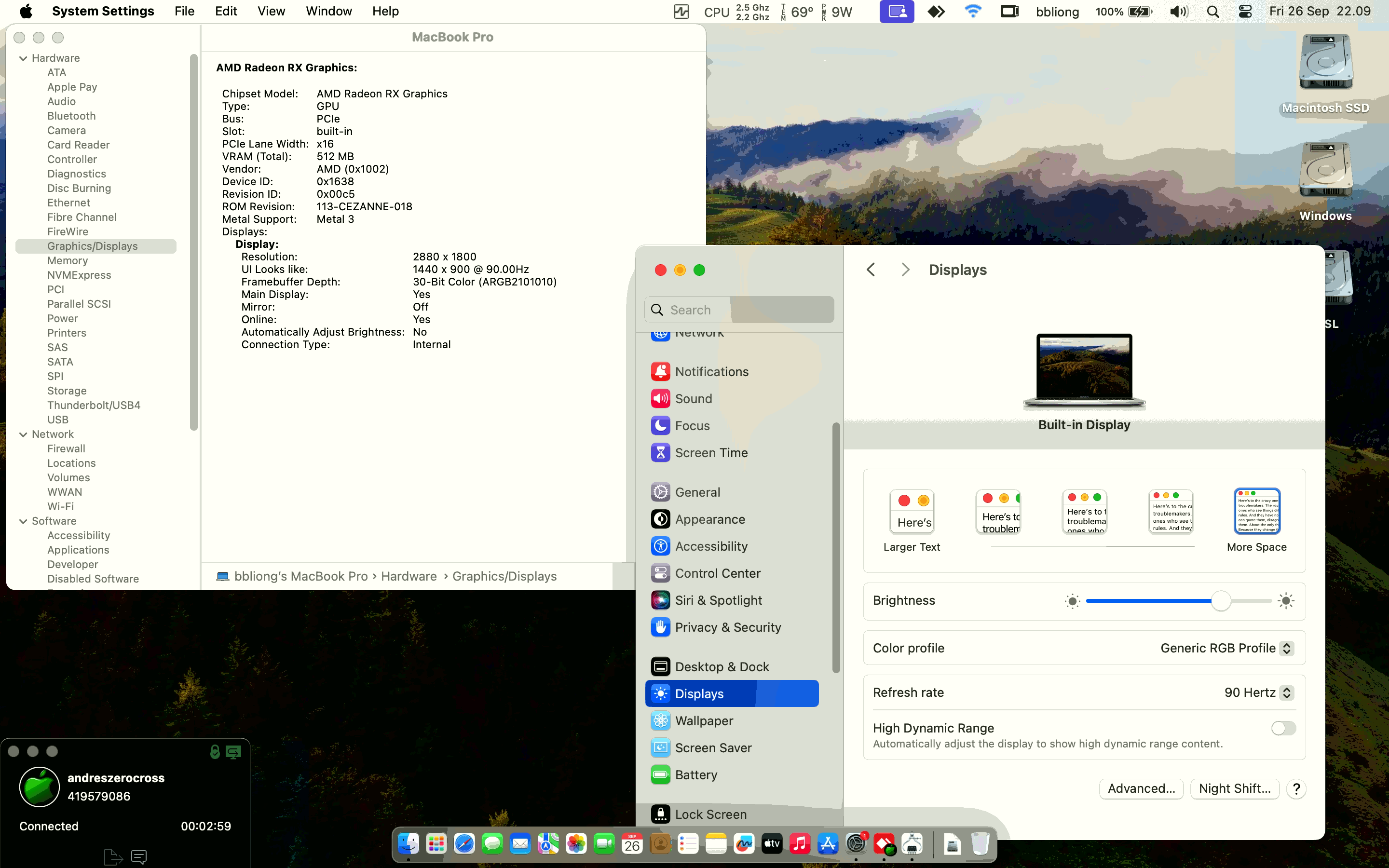Open AnyDesk icon in the Dock

coord(884,844)
